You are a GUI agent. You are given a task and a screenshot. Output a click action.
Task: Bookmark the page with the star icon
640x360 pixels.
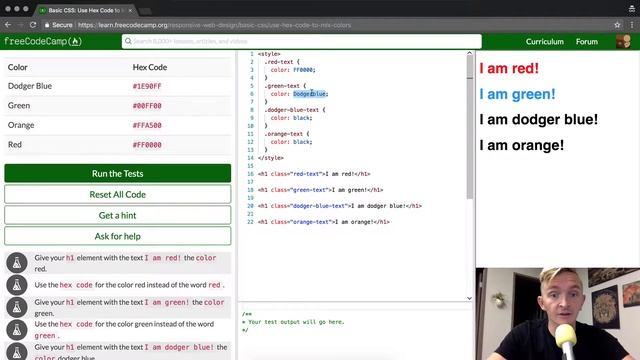click(x=617, y=25)
